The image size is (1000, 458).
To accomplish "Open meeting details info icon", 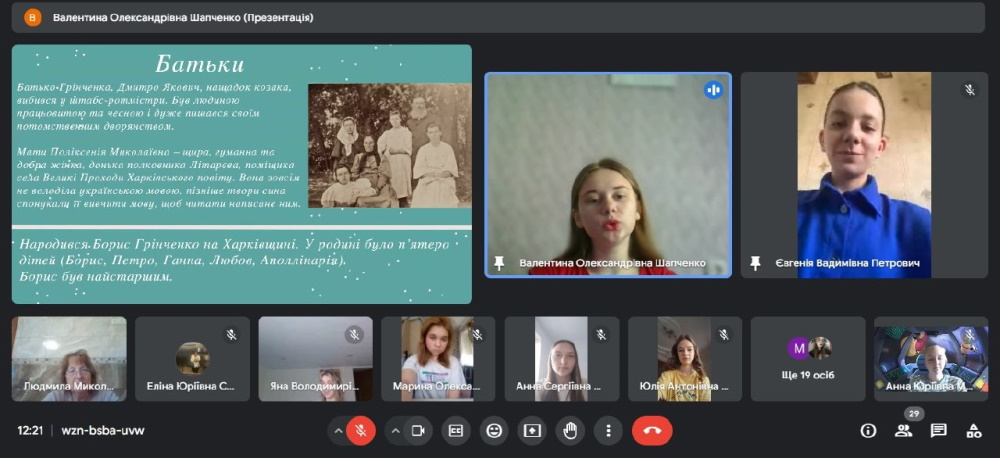I will (868, 430).
